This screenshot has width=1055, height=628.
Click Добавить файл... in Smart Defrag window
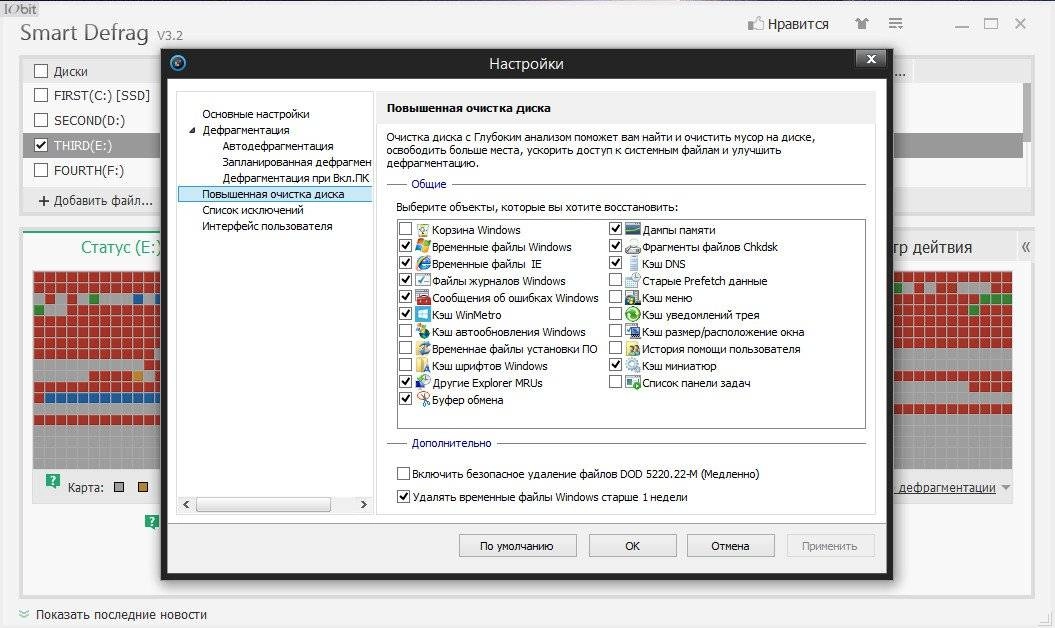[x=96, y=201]
